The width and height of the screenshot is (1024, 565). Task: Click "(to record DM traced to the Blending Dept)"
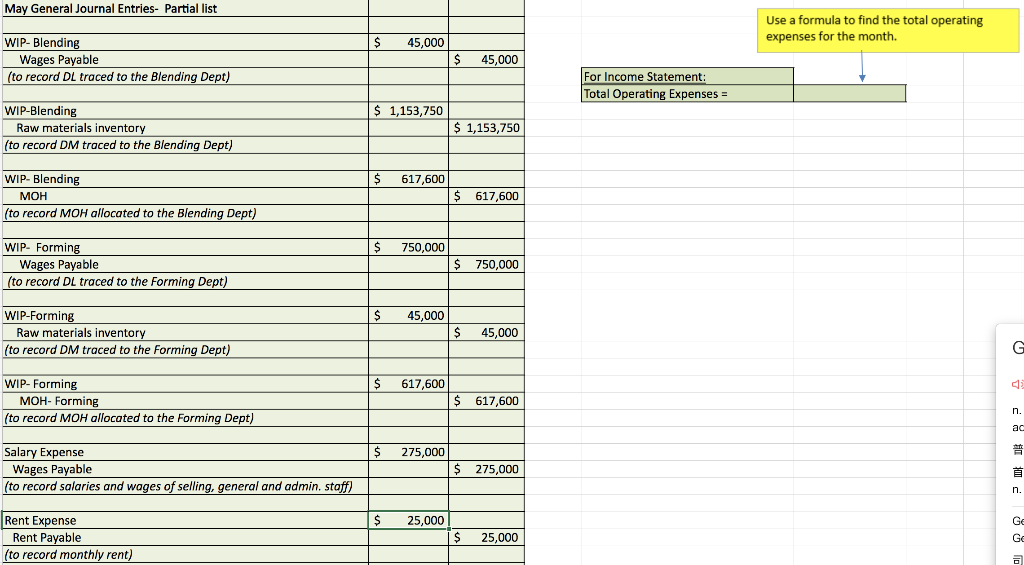coord(118,145)
